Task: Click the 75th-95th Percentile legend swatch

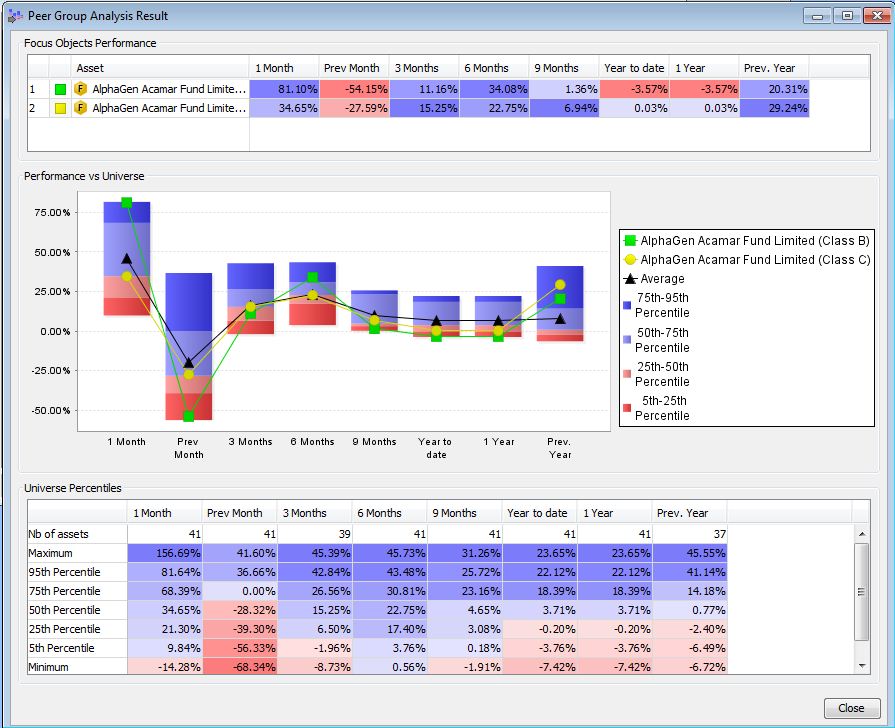Action: [627, 305]
